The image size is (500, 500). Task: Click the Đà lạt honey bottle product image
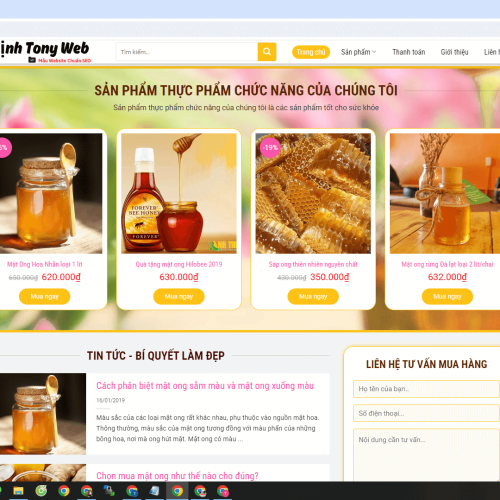coord(445,193)
